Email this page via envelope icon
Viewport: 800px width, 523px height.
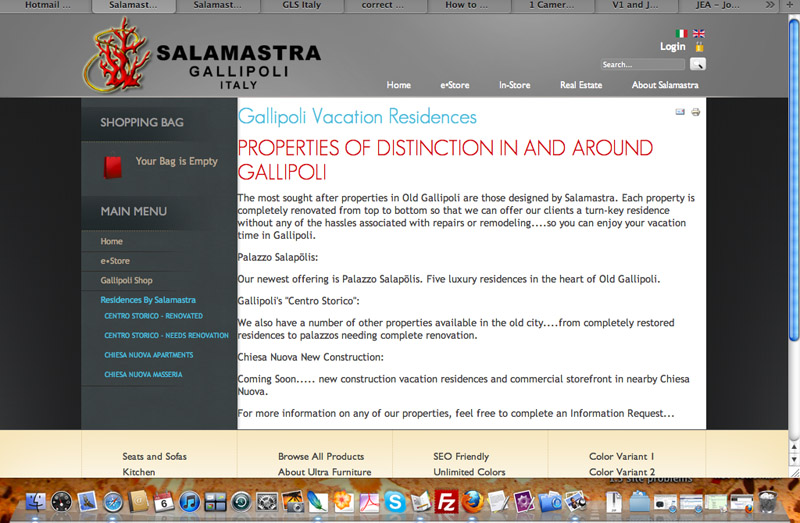pyautogui.click(x=680, y=112)
